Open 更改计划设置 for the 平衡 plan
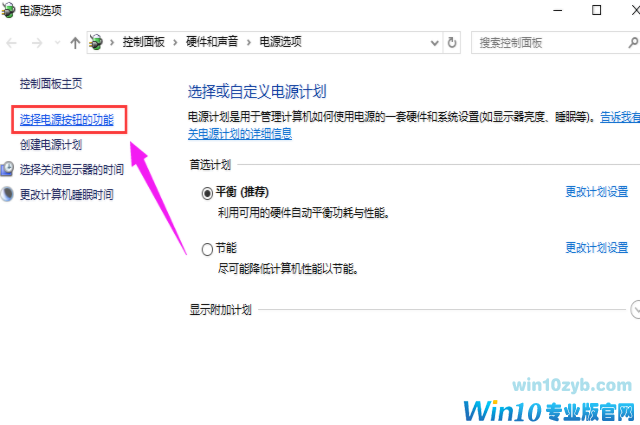 (x=597, y=192)
